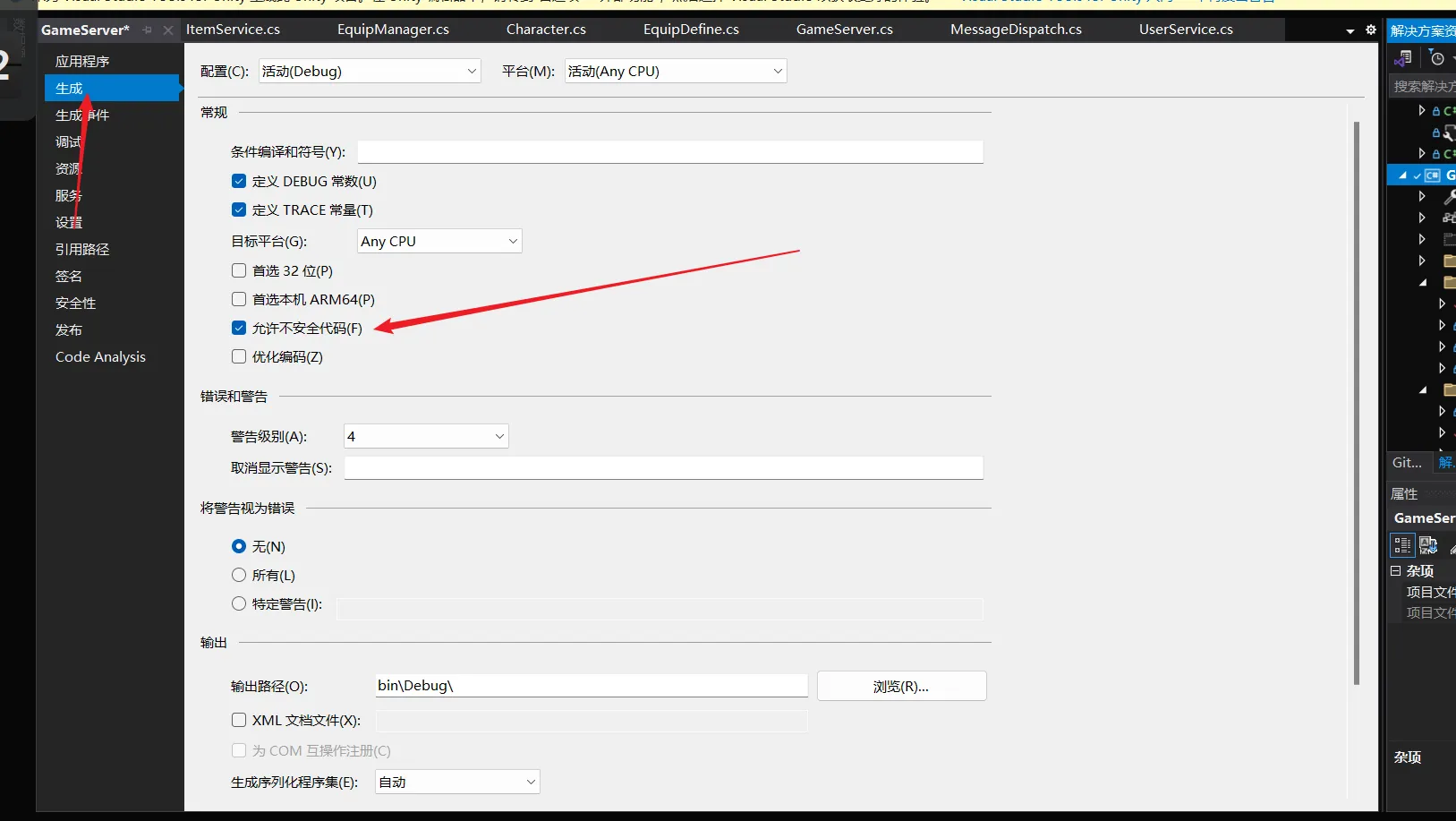Open the 签名 settings page
This screenshot has width=1456, height=821.
tap(112, 276)
